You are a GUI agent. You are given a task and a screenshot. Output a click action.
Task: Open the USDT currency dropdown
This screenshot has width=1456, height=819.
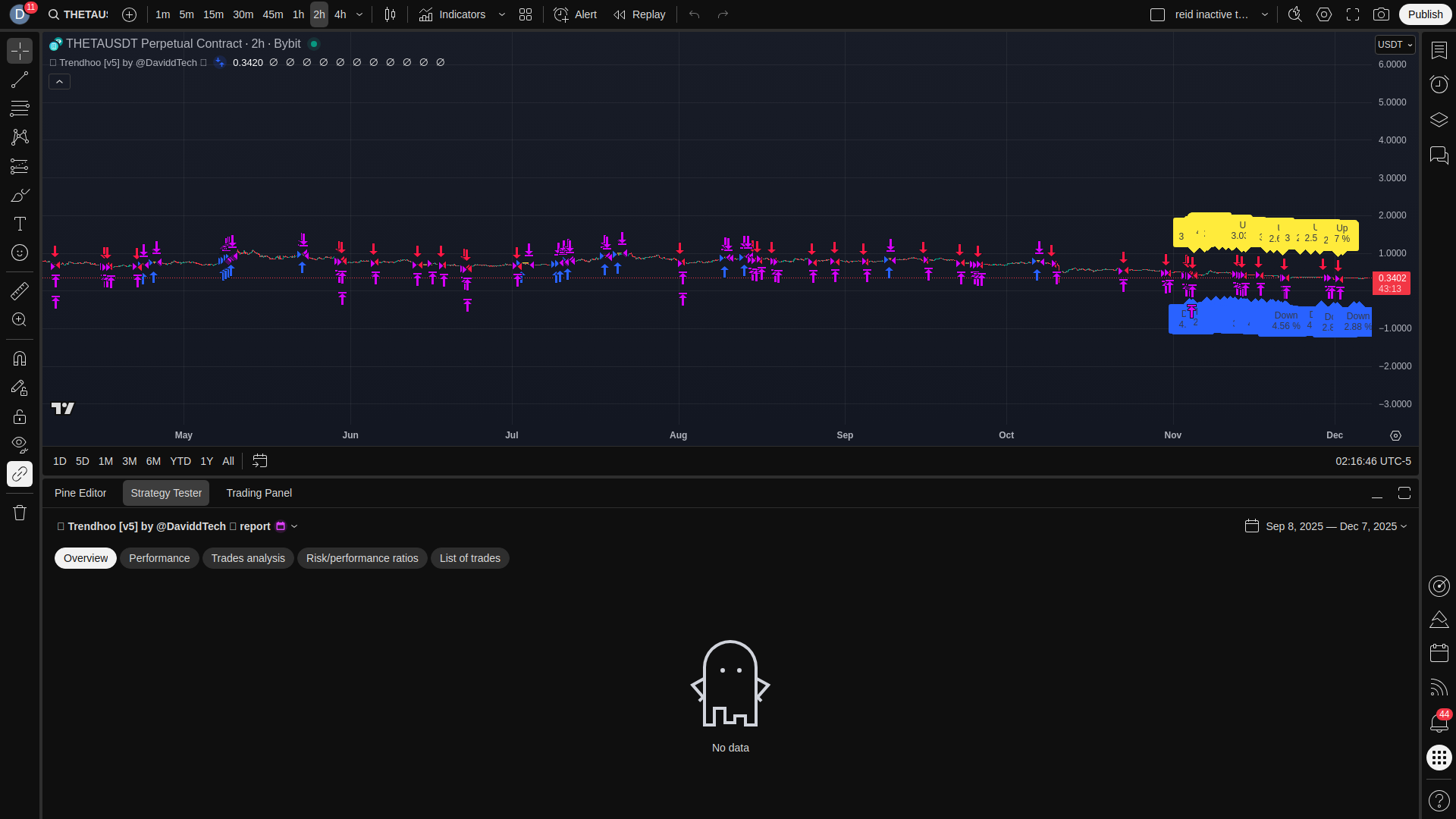1395,45
